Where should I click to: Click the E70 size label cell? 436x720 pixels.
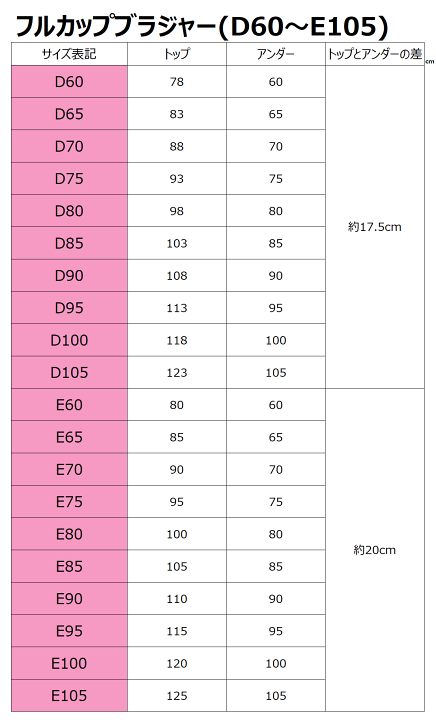(69, 470)
